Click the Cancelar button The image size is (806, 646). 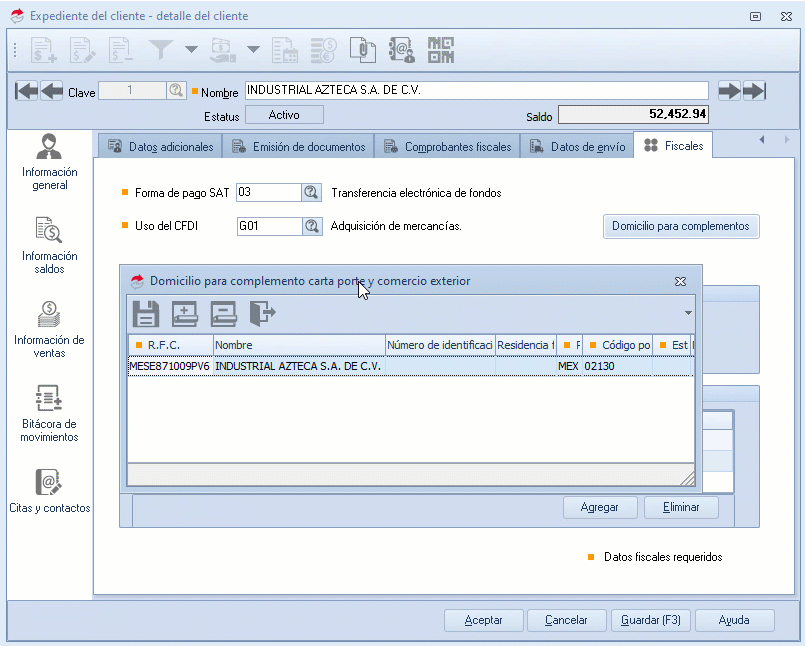(x=566, y=620)
